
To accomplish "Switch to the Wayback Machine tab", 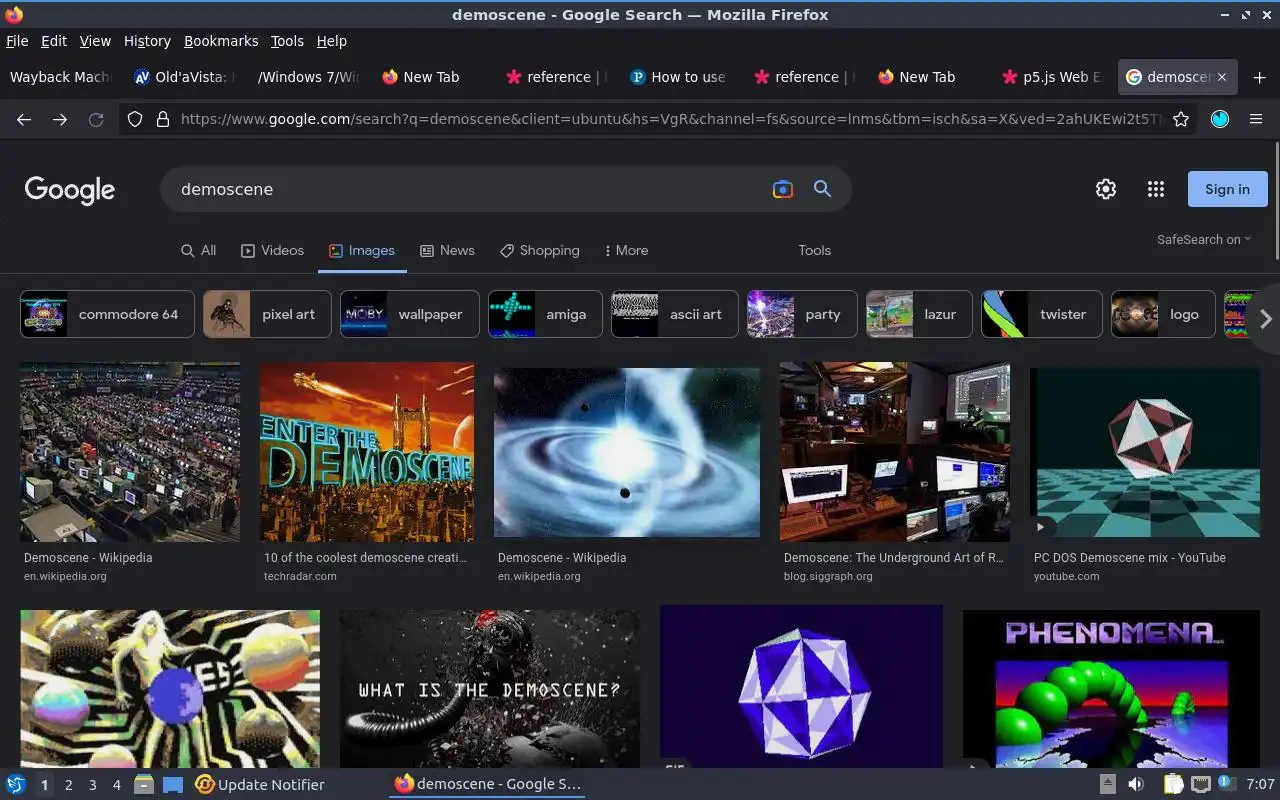I will [x=60, y=77].
